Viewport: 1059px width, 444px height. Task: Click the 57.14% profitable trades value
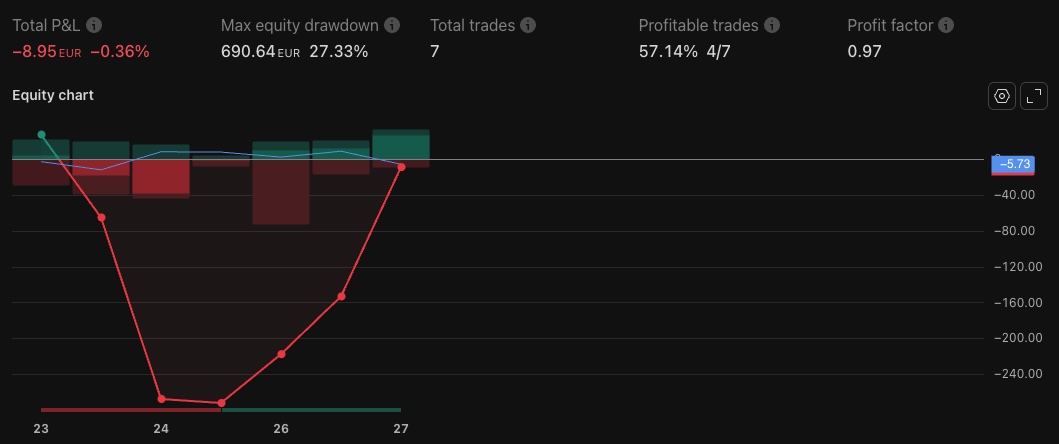point(668,51)
